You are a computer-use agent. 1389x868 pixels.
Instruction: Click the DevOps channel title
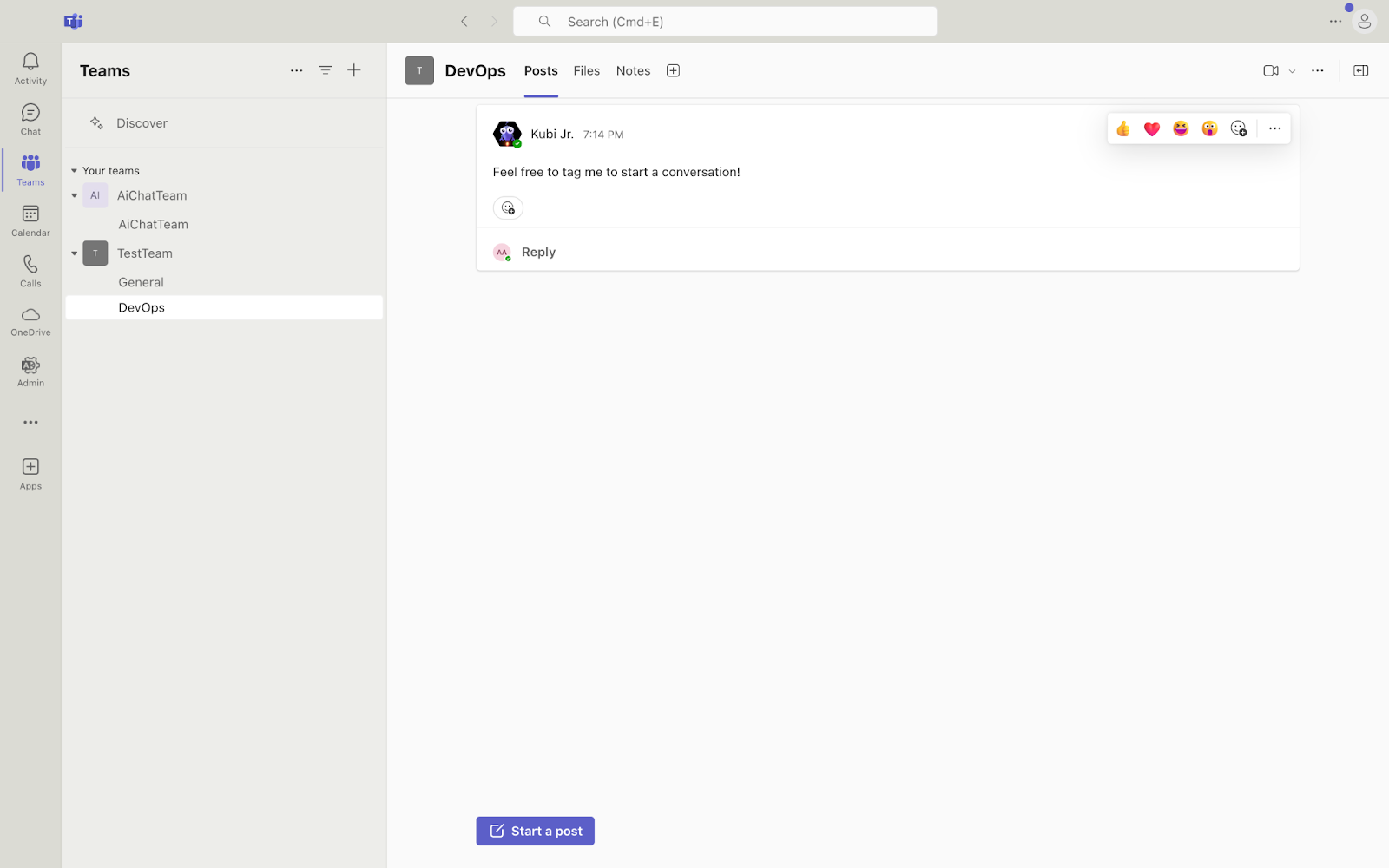point(475,70)
